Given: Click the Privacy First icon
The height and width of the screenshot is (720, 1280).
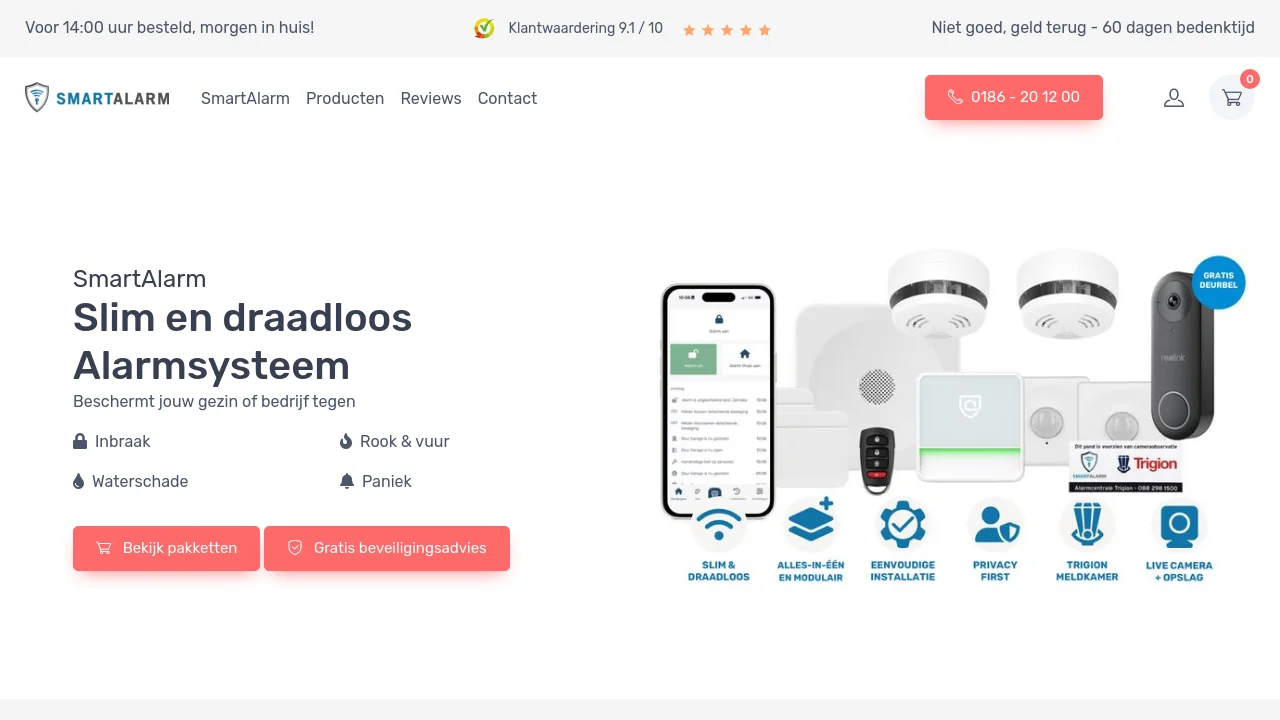Looking at the screenshot, I should [x=995, y=524].
